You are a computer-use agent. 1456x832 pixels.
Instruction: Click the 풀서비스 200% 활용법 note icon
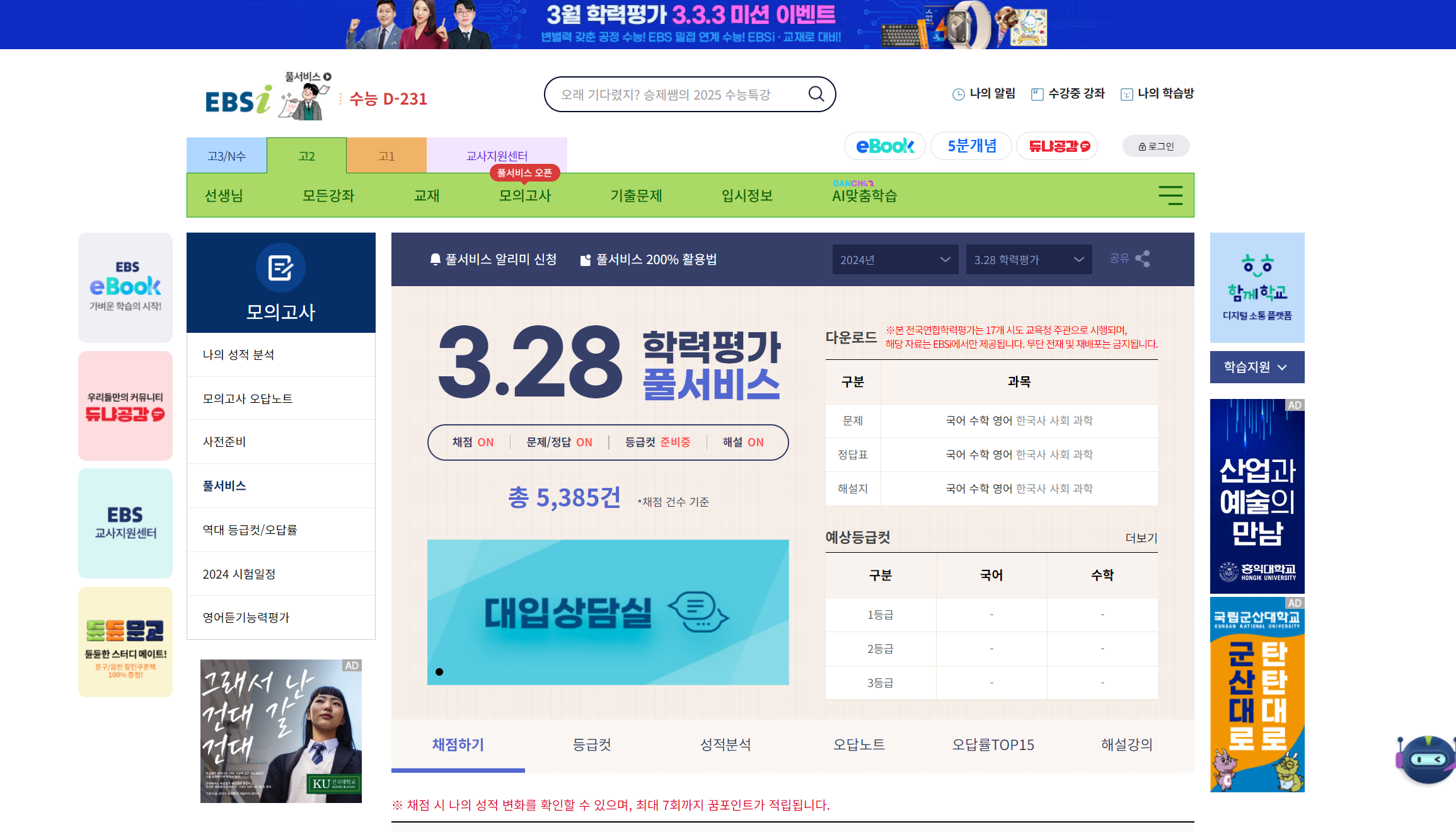click(x=585, y=260)
